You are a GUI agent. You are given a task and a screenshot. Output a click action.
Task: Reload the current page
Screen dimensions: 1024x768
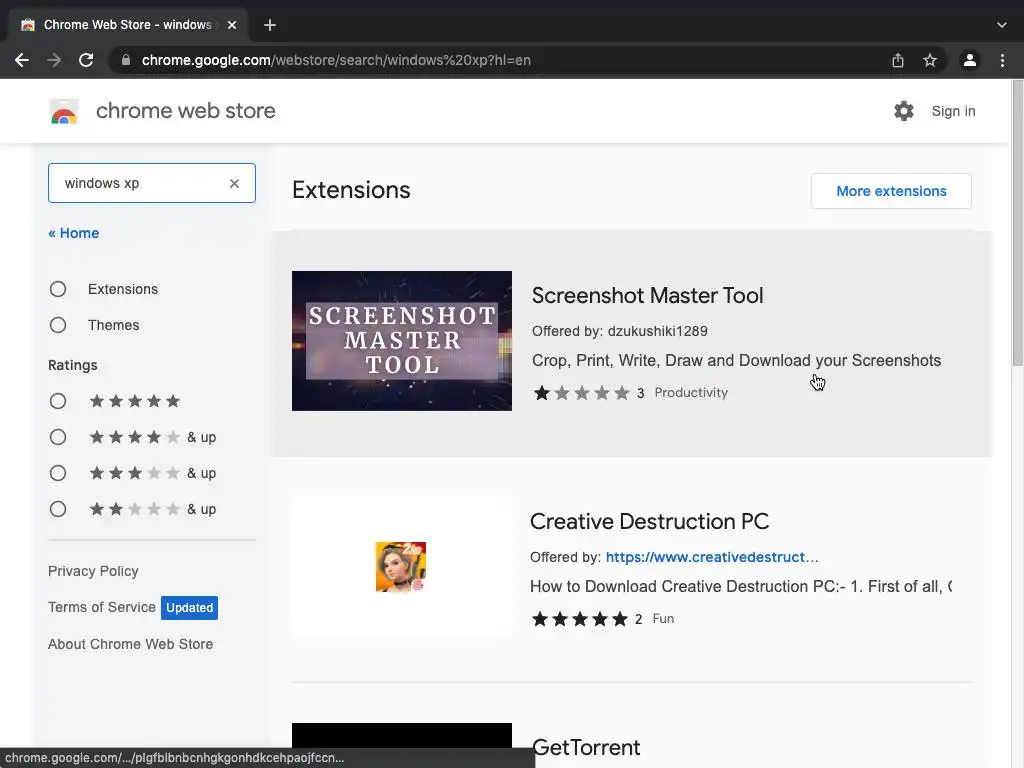pyautogui.click(x=86, y=60)
